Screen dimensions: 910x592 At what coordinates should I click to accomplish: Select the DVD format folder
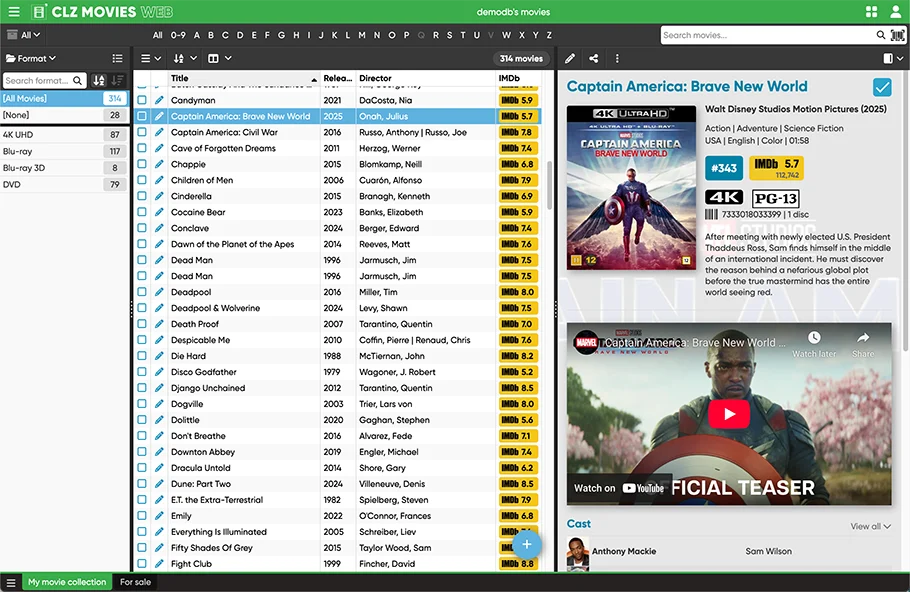[x=64, y=185]
